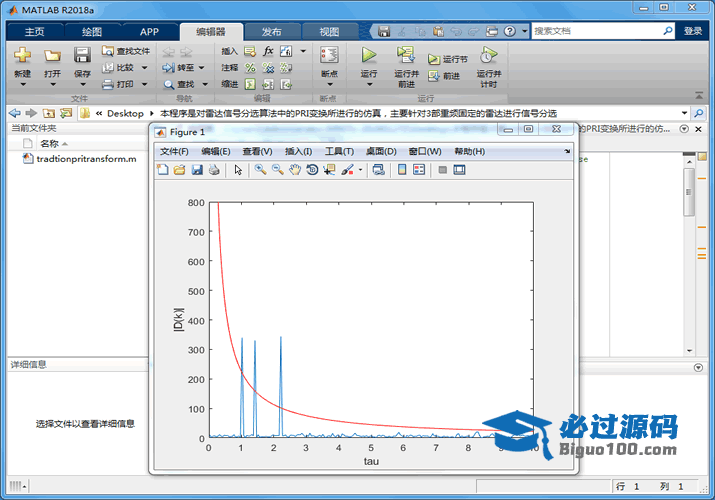This screenshot has width=715, height=500.
Task: Click Insert Legend icon in Figure 1
Action: 419,170
